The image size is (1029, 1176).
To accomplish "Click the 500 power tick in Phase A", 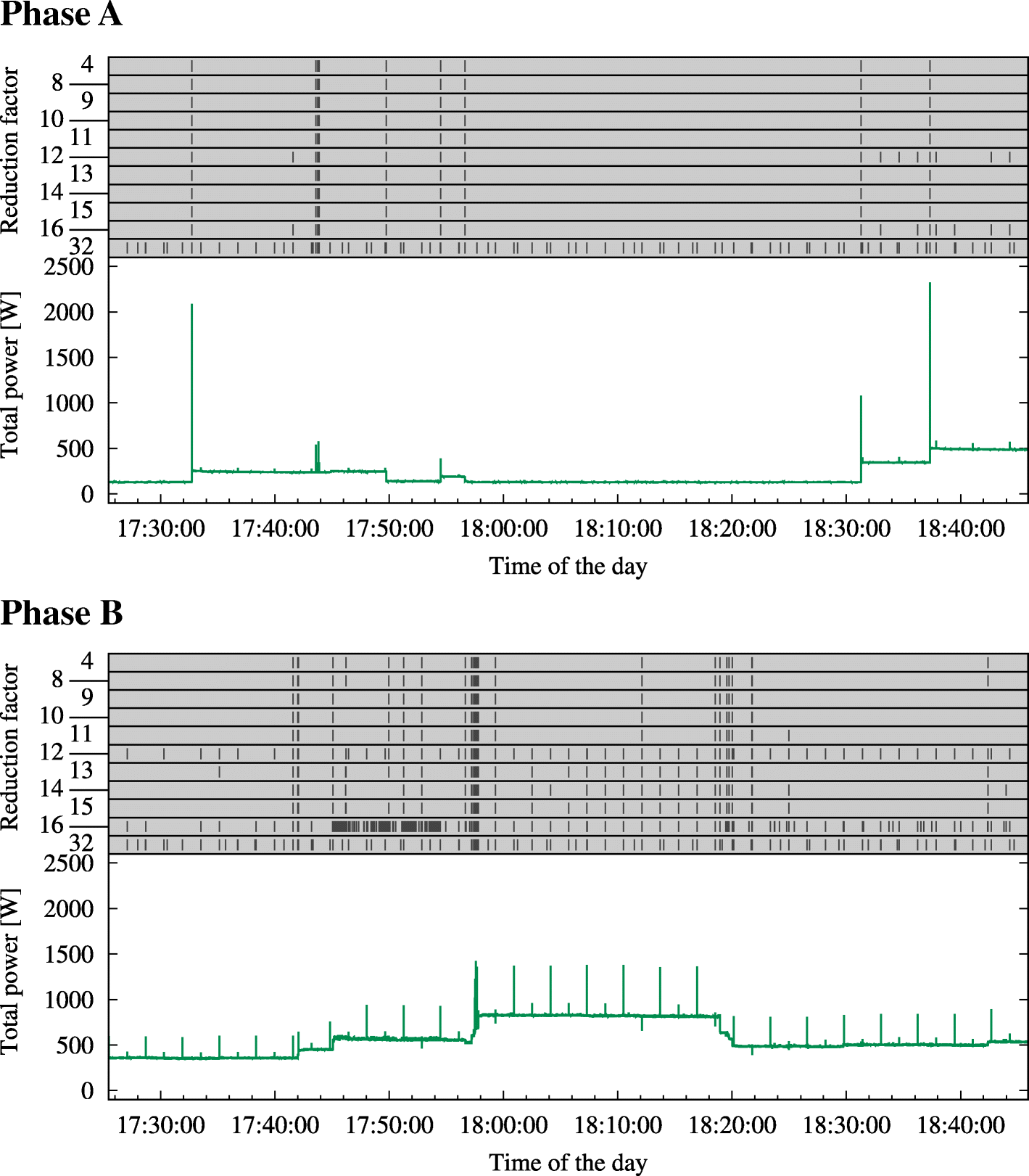I will coord(75,449).
